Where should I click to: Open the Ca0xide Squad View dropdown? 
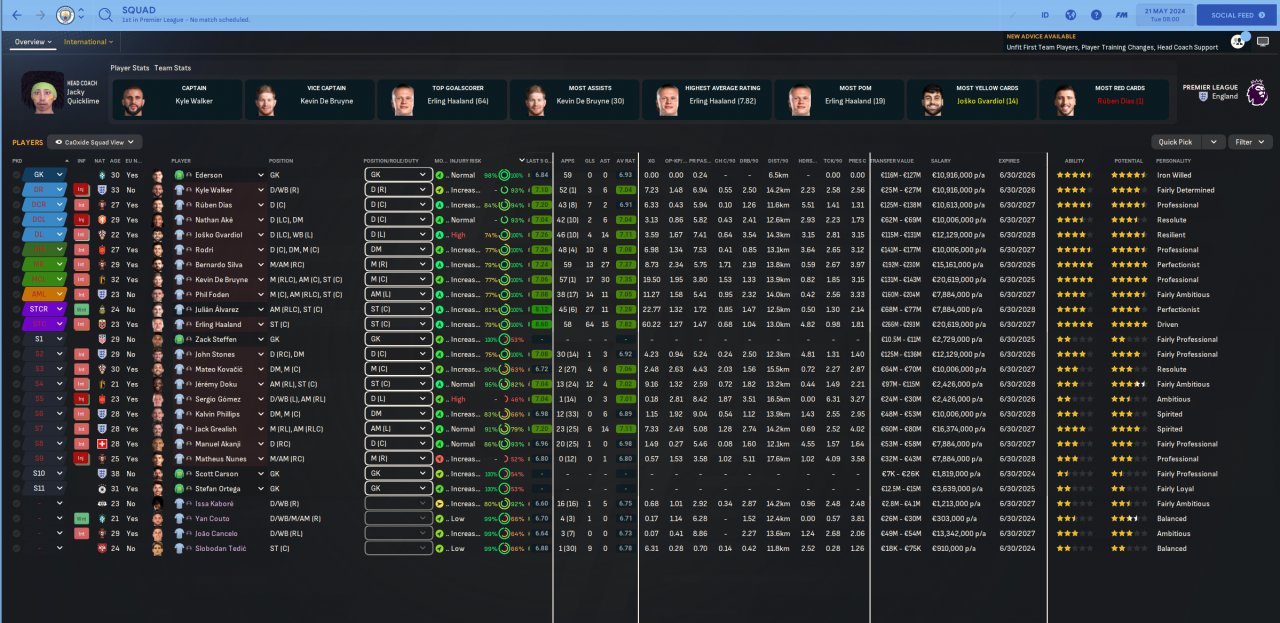[x=96, y=142]
